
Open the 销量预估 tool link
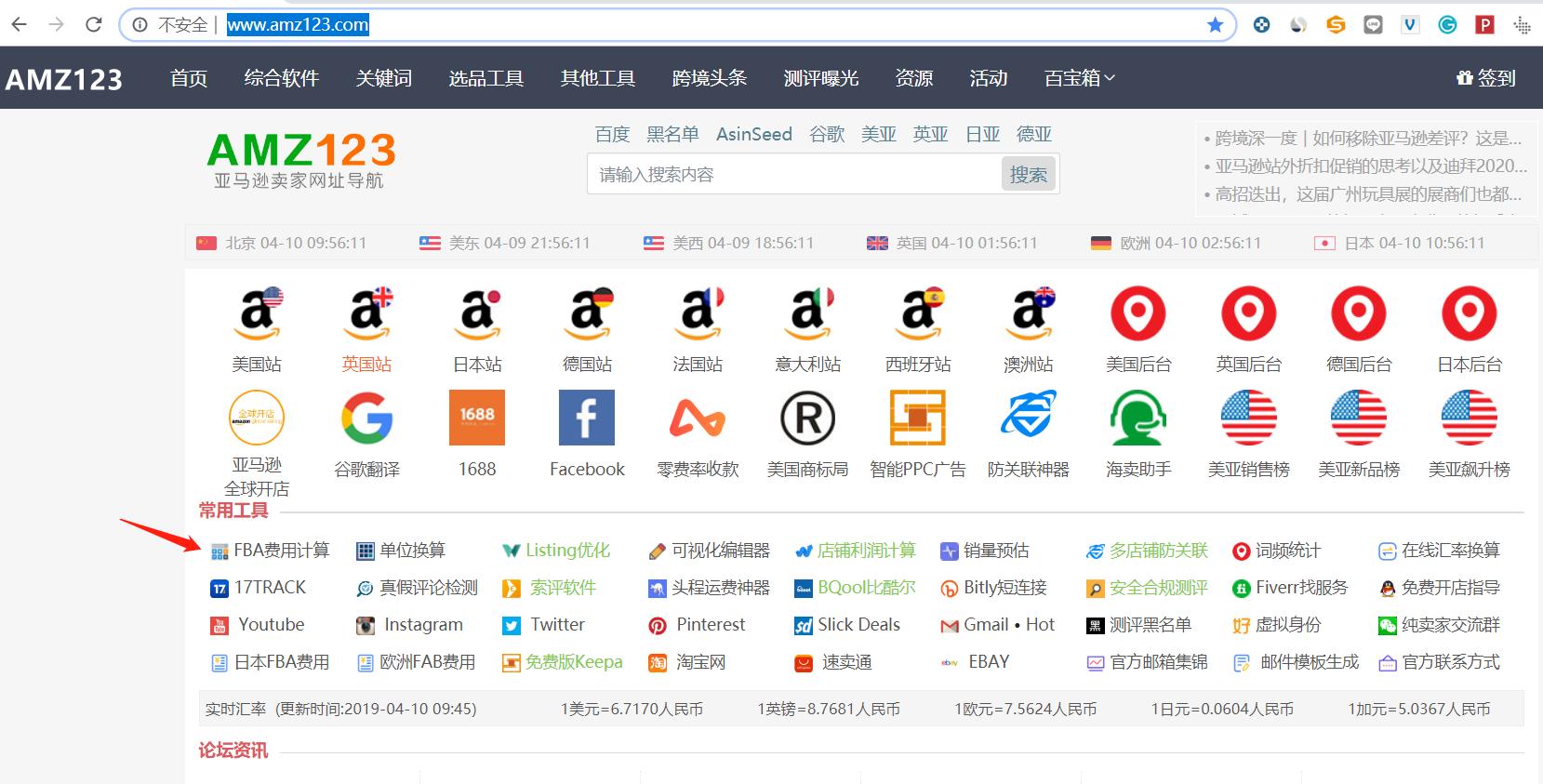985,551
